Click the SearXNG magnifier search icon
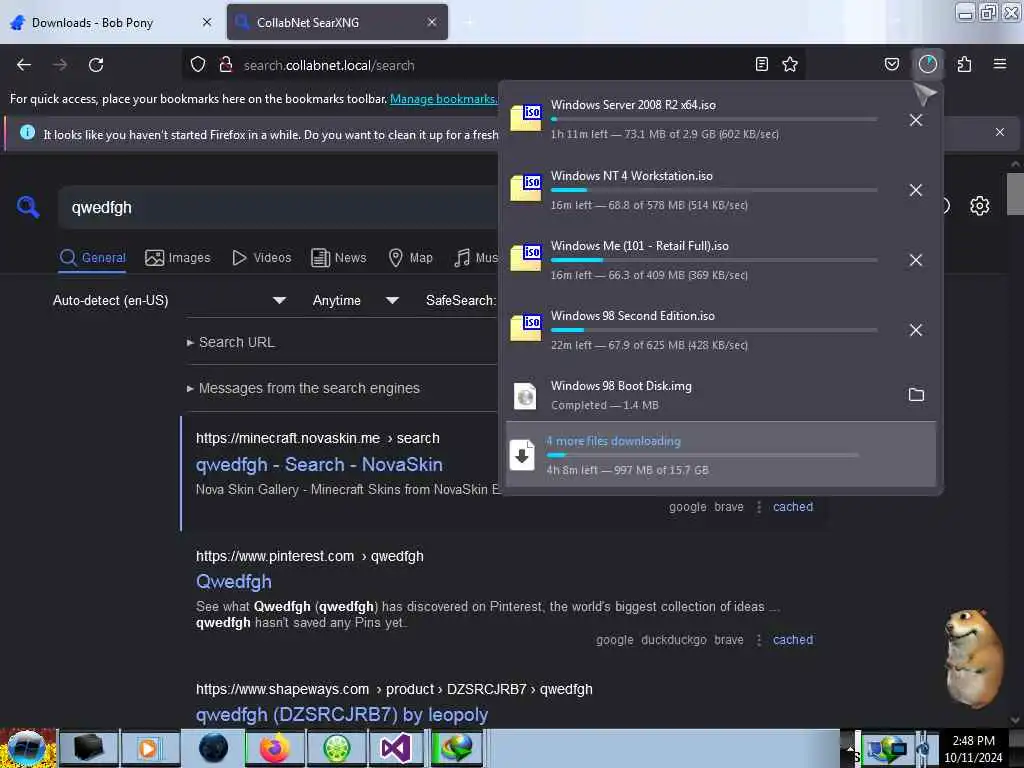Screen dimensions: 1024x768 [28, 207]
